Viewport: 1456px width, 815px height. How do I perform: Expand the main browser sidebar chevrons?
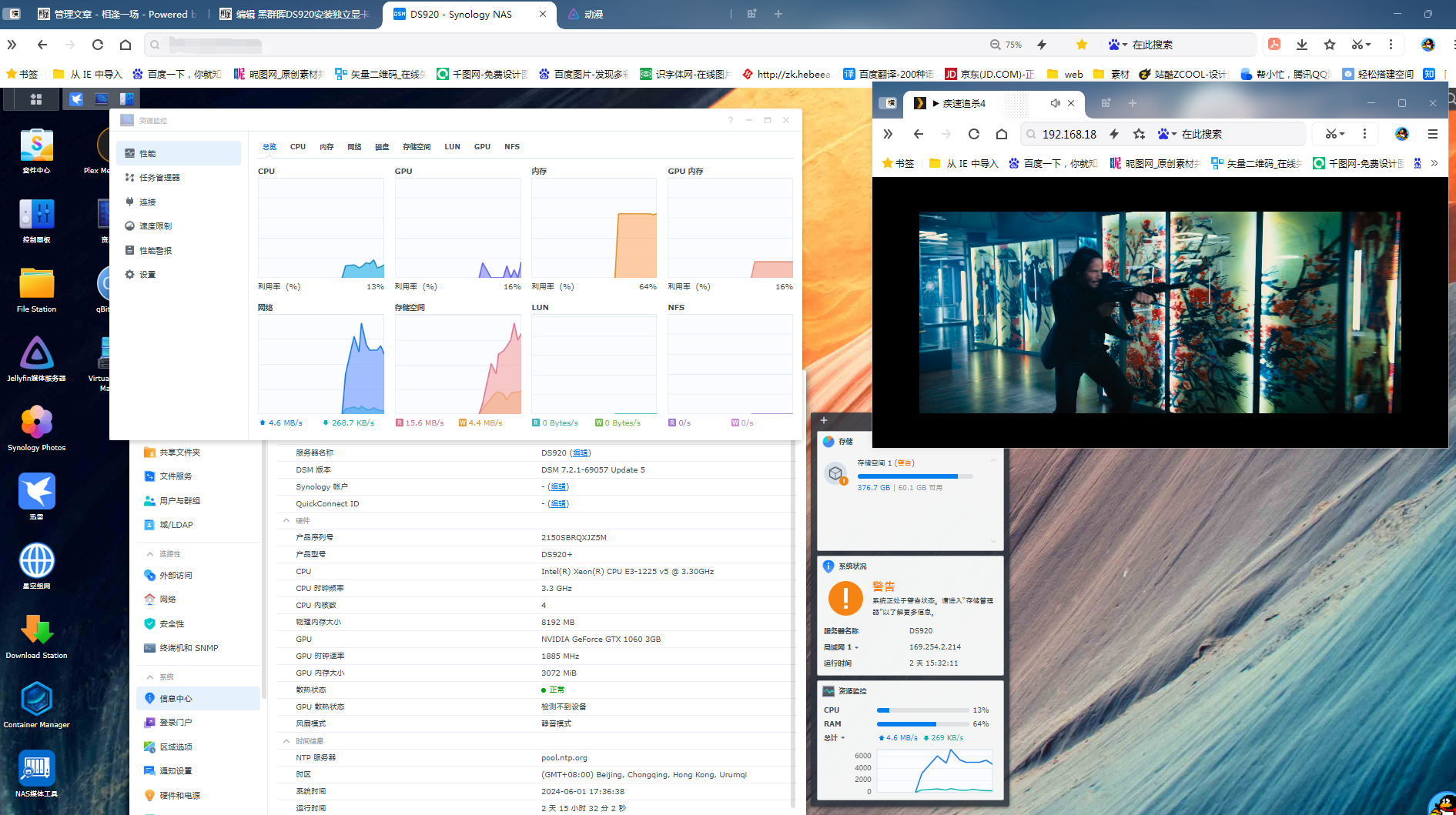point(12,45)
